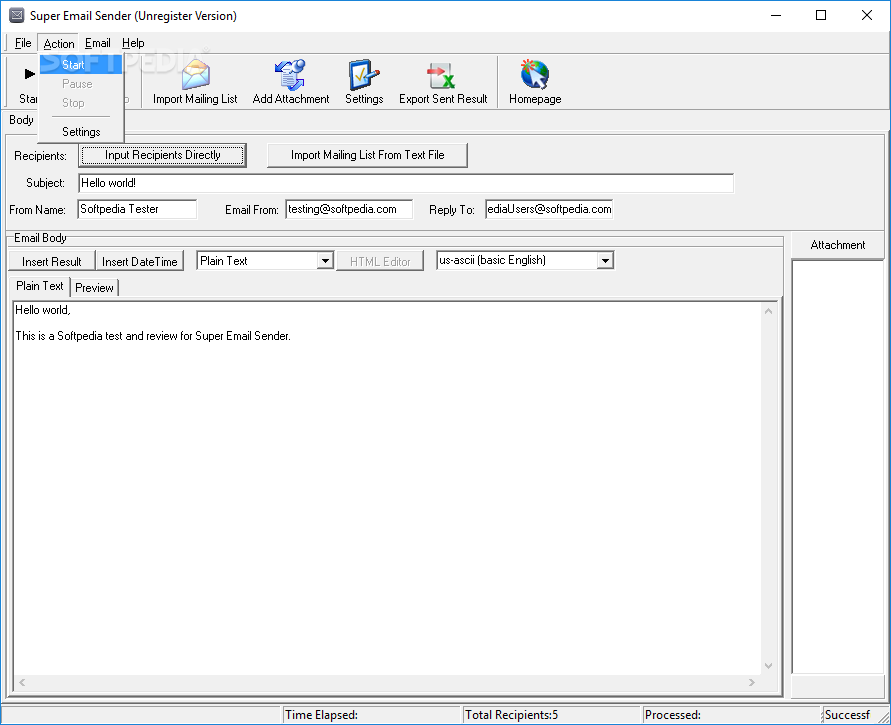Click into the Subject field
891x725 pixels.
tap(406, 183)
